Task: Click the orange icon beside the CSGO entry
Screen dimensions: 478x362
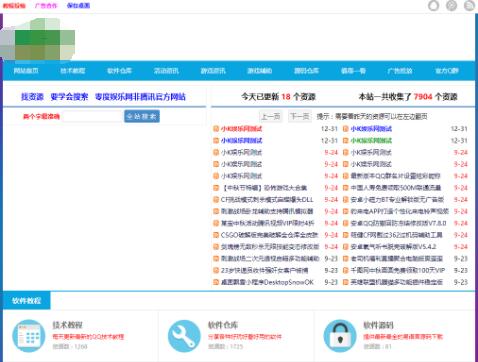Action: pyautogui.click(x=216, y=235)
